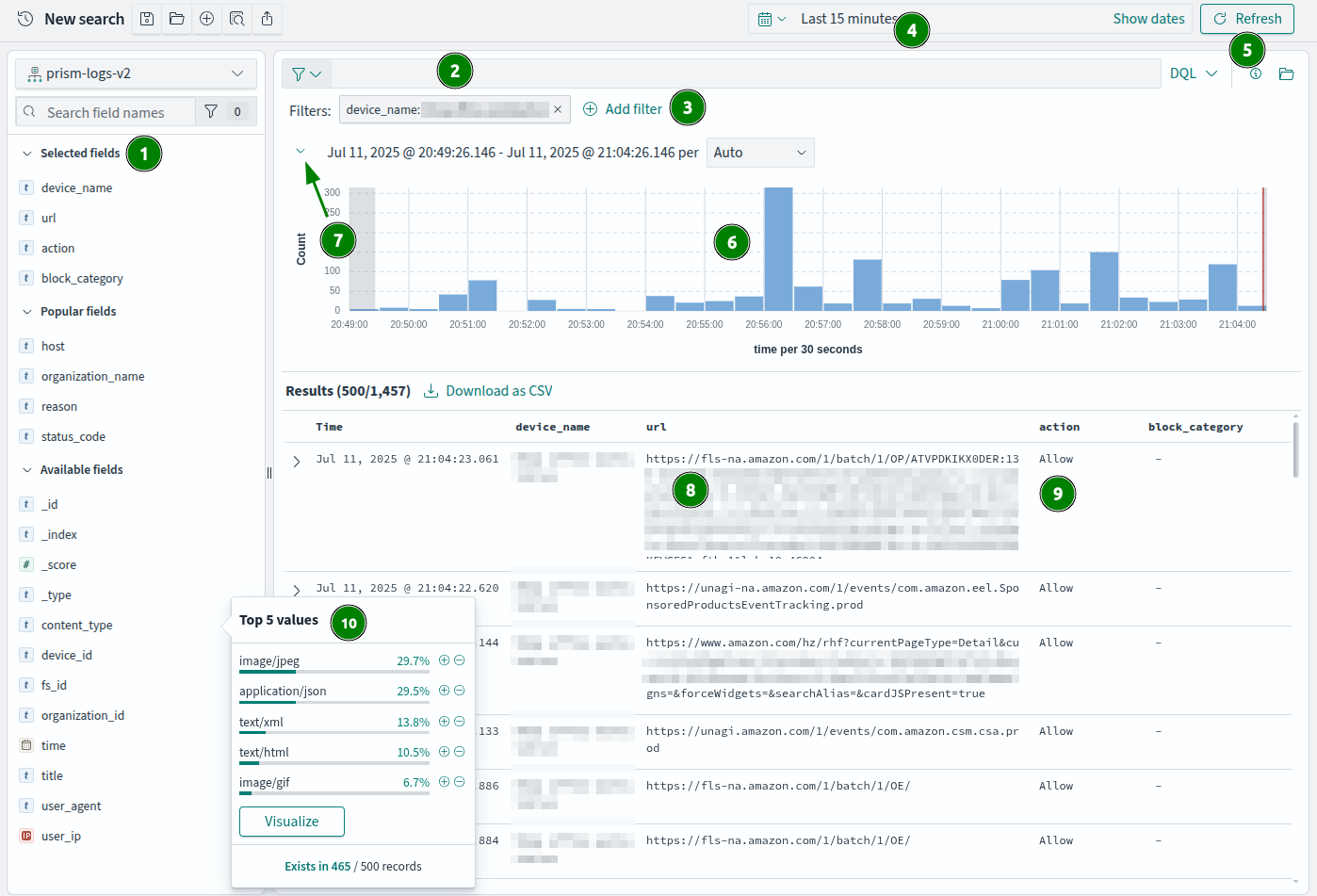Click the New search plus icon
Screen dimensions: 1317x896
pyautogui.click(x=207, y=19)
